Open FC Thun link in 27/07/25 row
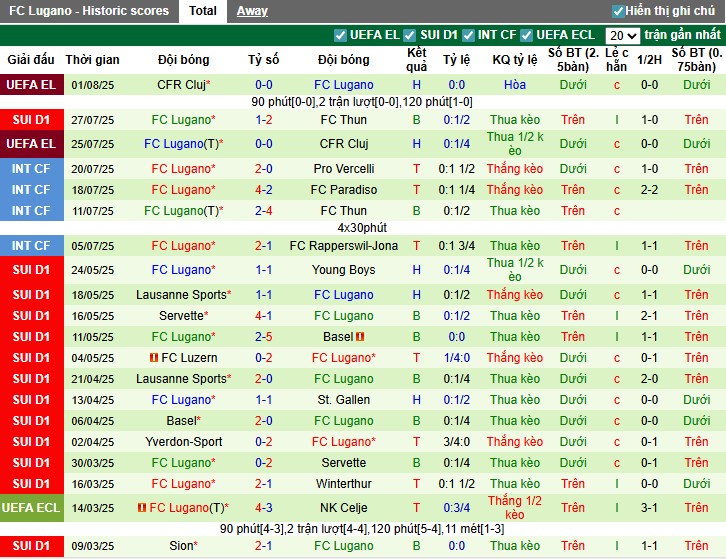The height and width of the screenshot is (559, 726). 344,120
